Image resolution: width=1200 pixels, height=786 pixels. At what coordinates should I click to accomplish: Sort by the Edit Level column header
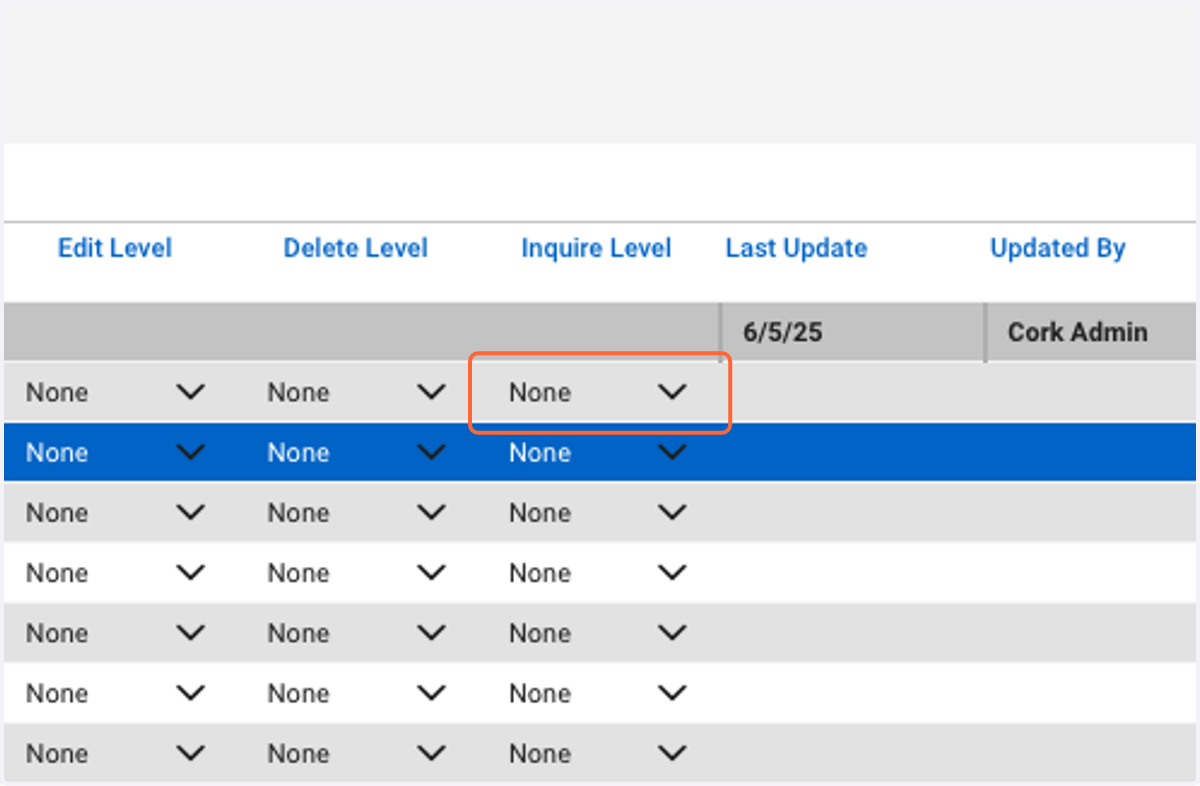coord(115,248)
